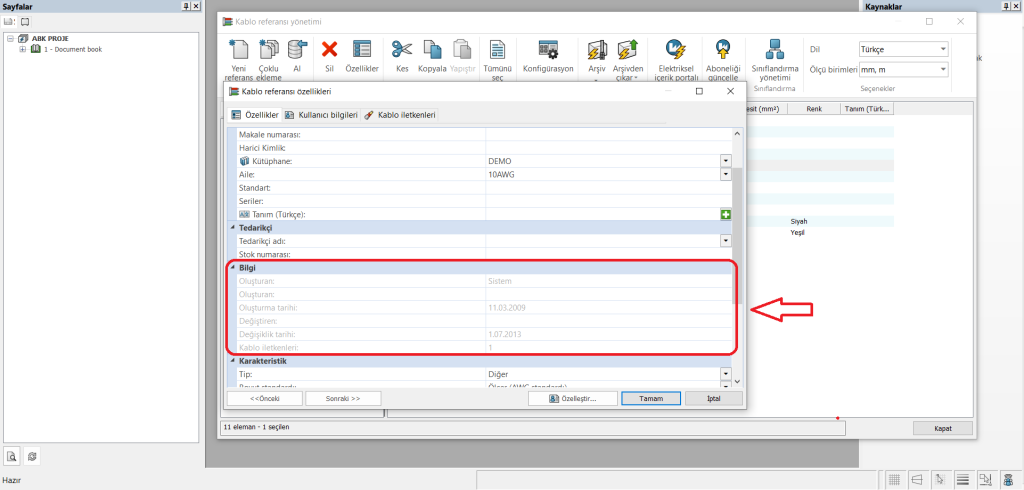Collapse the Bilgi section

pyautogui.click(x=233, y=268)
